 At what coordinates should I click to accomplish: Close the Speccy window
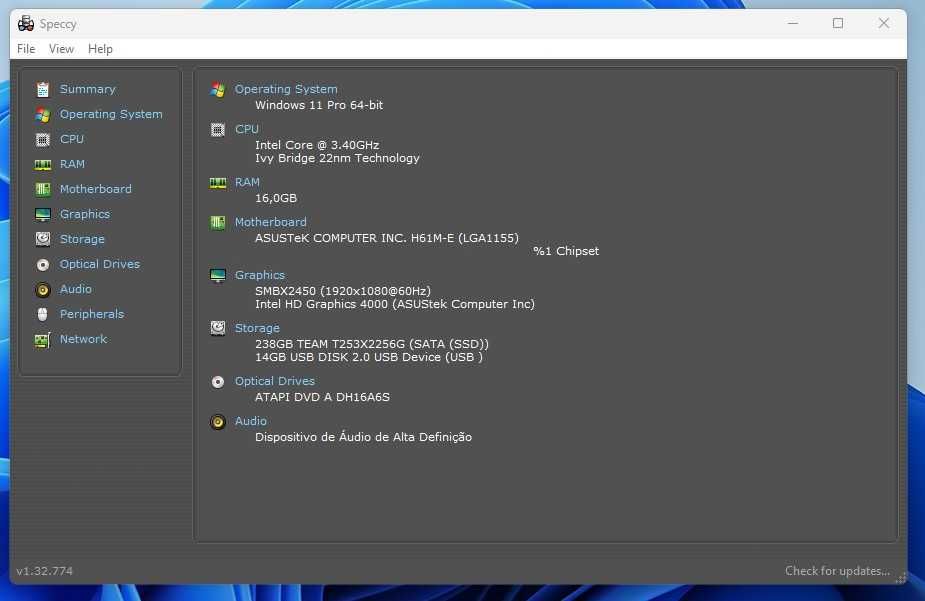coord(883,24)
